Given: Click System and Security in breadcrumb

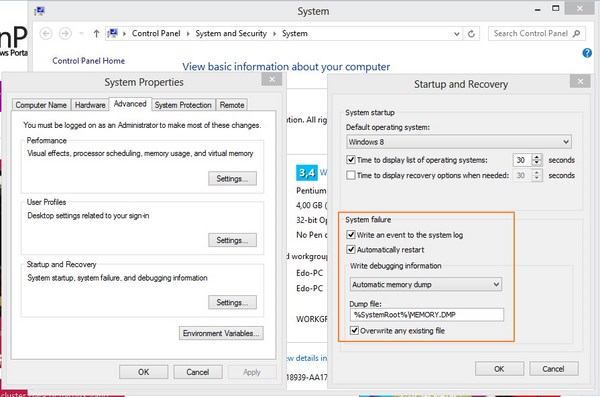Looking at the screenshot, I should tap(231, 34).
